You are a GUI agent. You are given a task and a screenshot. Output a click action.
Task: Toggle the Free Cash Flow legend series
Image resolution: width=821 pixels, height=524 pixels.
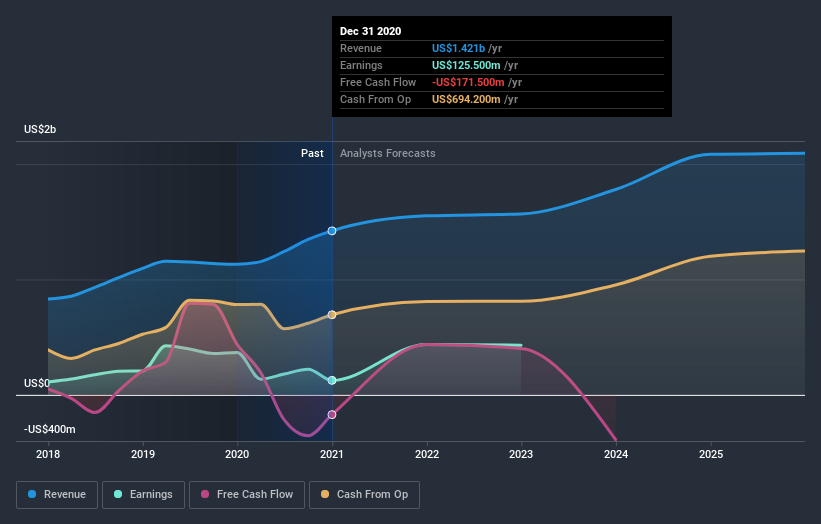[247, 495]
